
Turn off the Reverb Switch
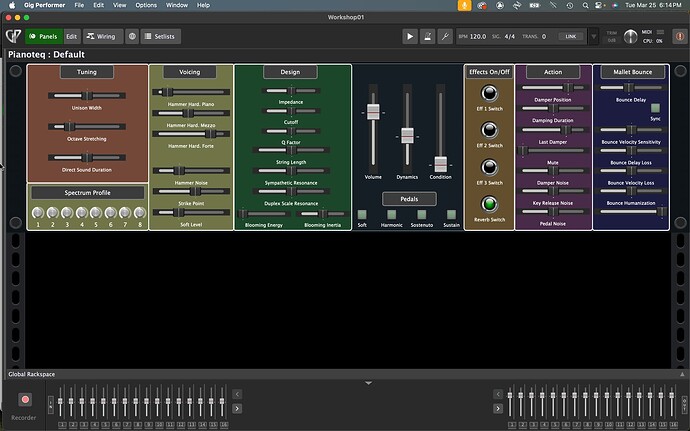489,204
